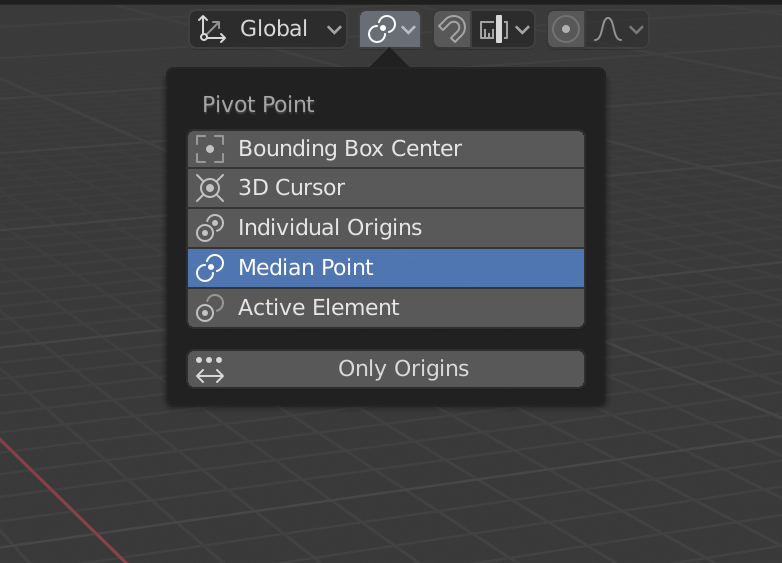
Task: Click the Pivot Point heading text
Action: [x=258, y=105]
